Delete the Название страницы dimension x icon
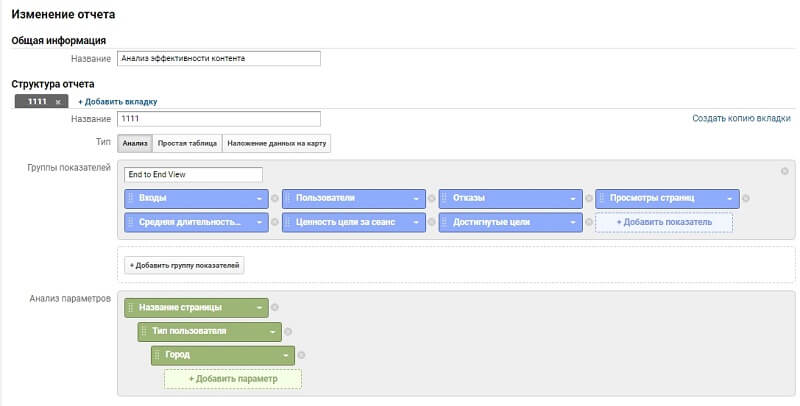This screenshot has height=406, width=800. [x=275, y=307]
